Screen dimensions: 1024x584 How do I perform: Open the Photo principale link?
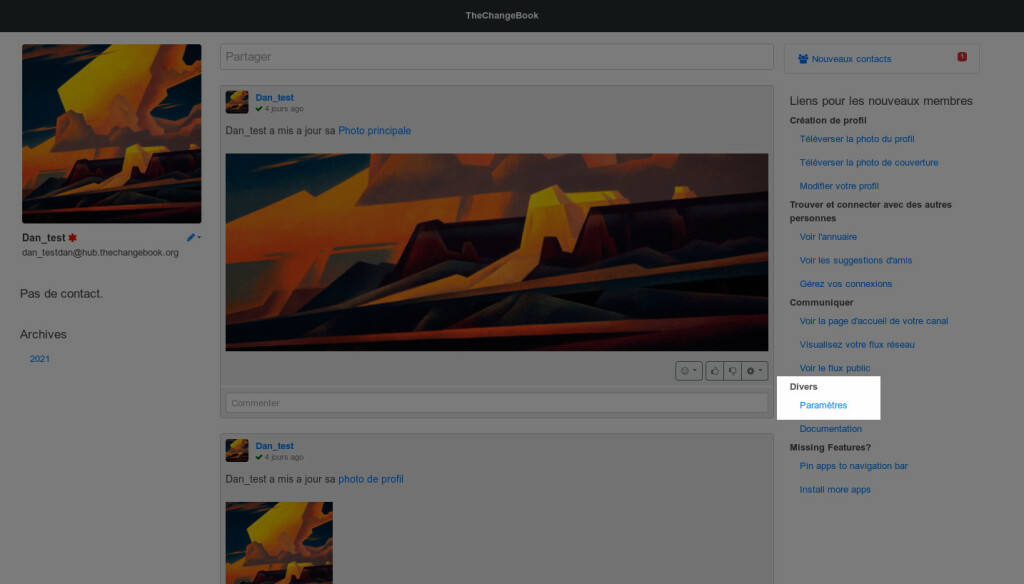[374, 131]
